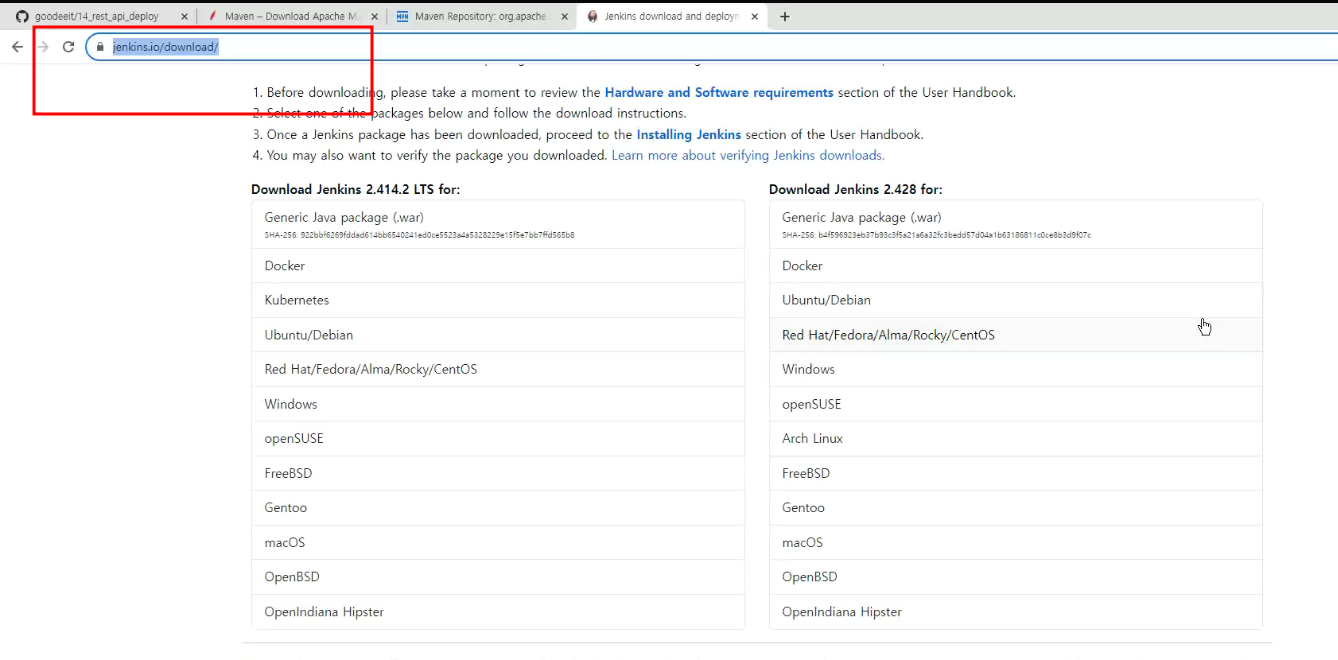Open a new tab with plus icon
This screenshot has height=660, width=1338.
pyautogui.click(x=785, y=17)
